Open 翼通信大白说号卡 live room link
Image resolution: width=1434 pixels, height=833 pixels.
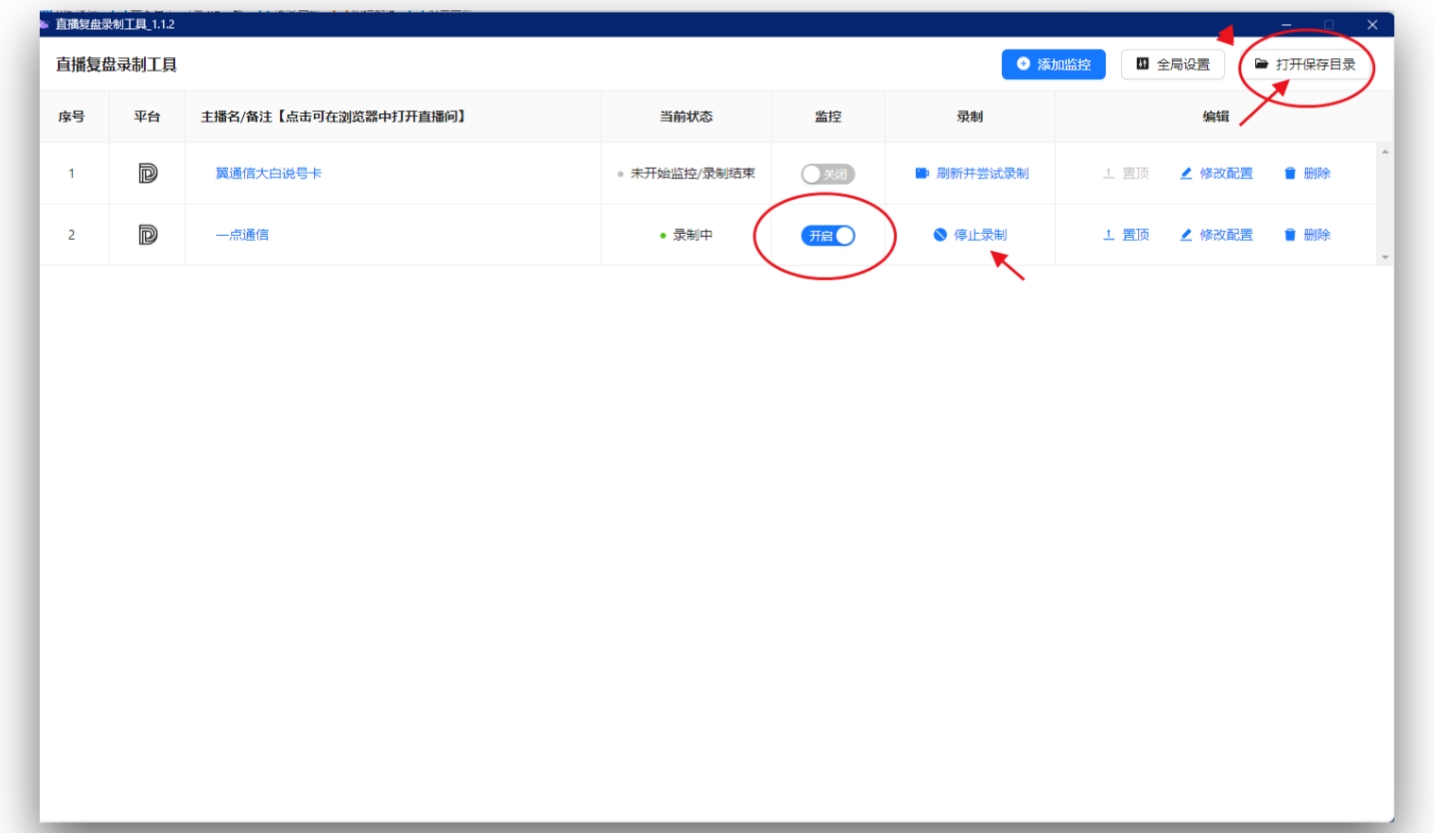pyautogui.click(x=268, y=173)
